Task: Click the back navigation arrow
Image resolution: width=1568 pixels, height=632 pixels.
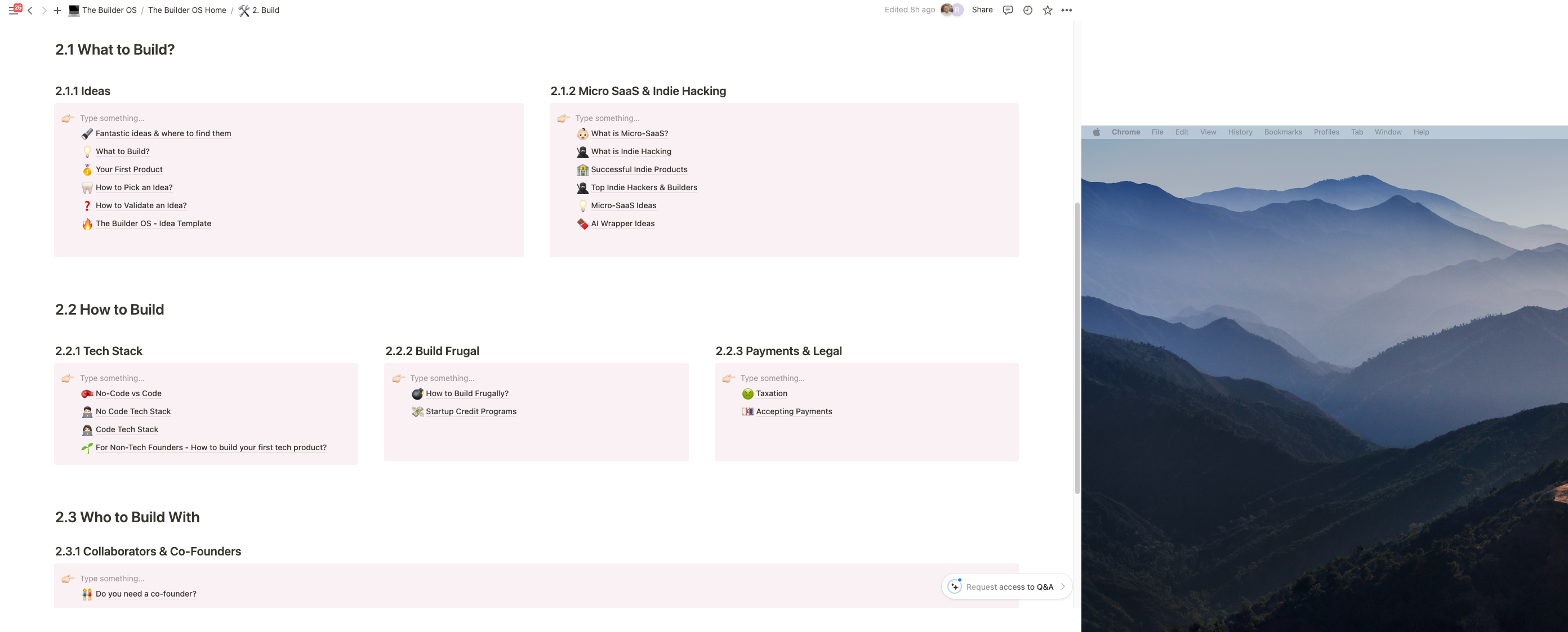Action: click(x=30, y=10)
